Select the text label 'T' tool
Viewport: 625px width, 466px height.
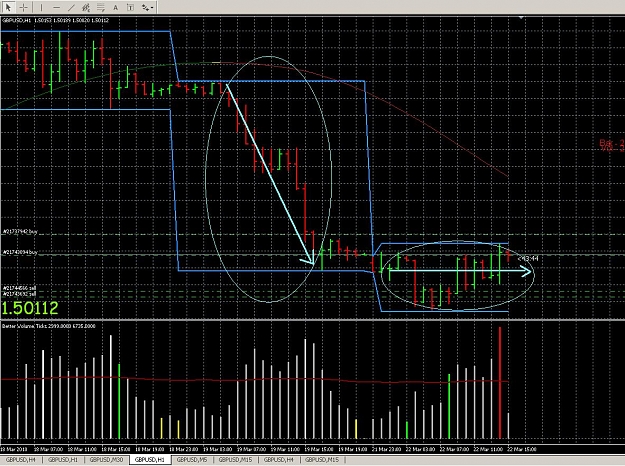click(x=130, y=7)
